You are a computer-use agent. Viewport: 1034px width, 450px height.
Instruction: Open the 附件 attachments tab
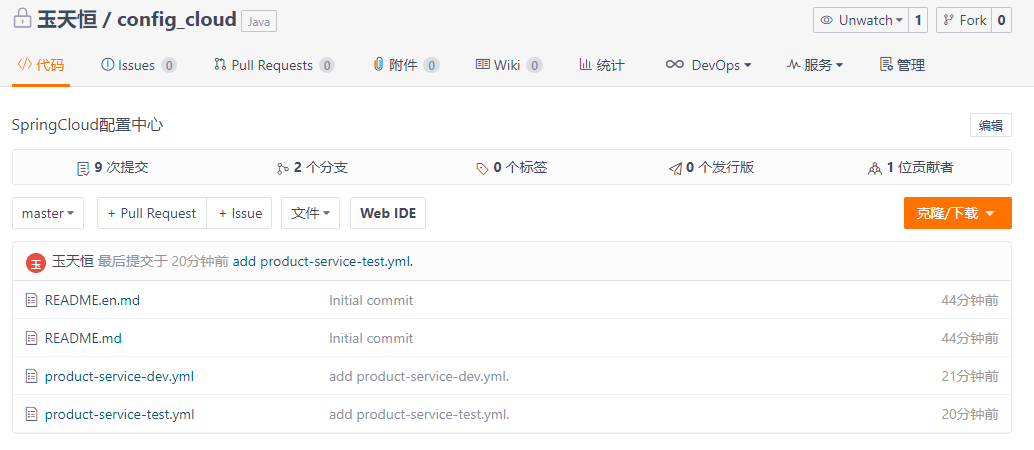[406, 65]
